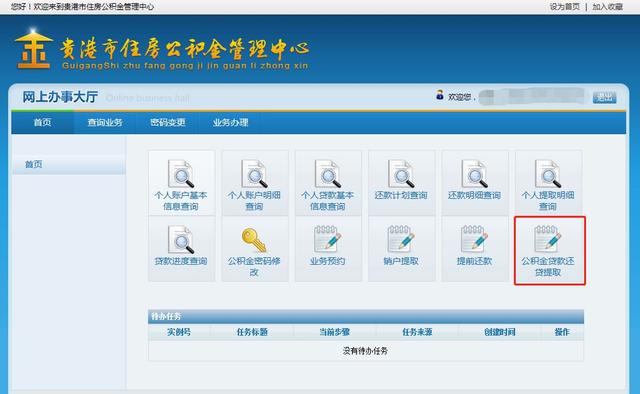Open 提前还款 notepad icon
The height and width of the screenshot is (394, 640).
point(474,239)
